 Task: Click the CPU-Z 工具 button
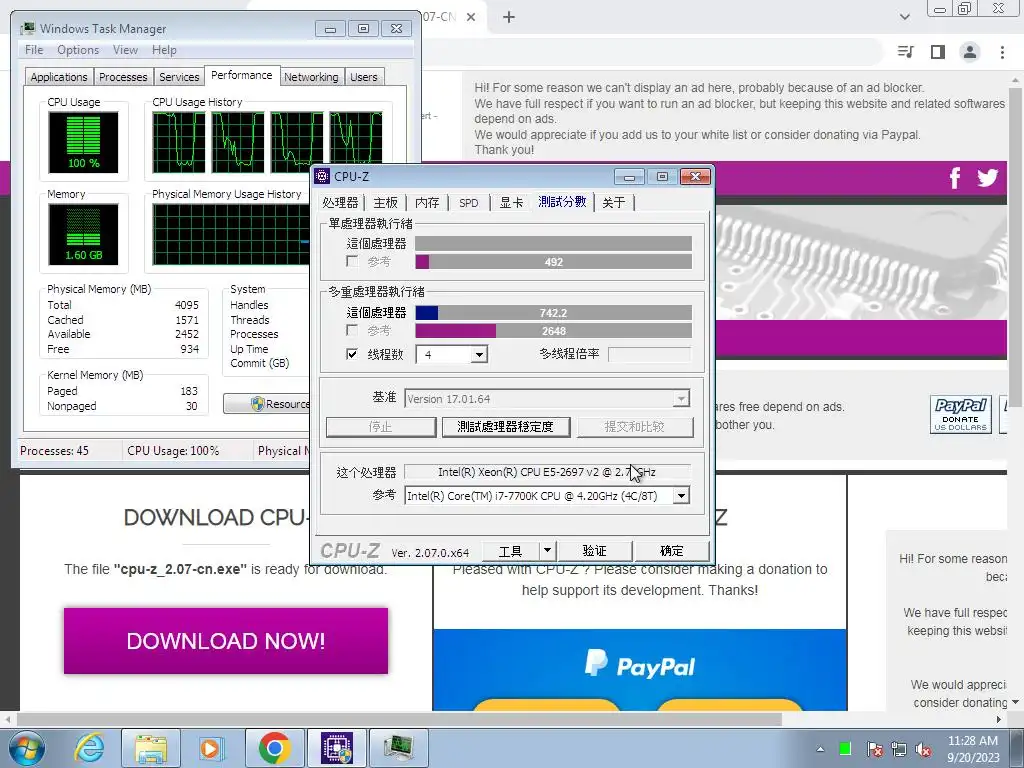(511, 551)
